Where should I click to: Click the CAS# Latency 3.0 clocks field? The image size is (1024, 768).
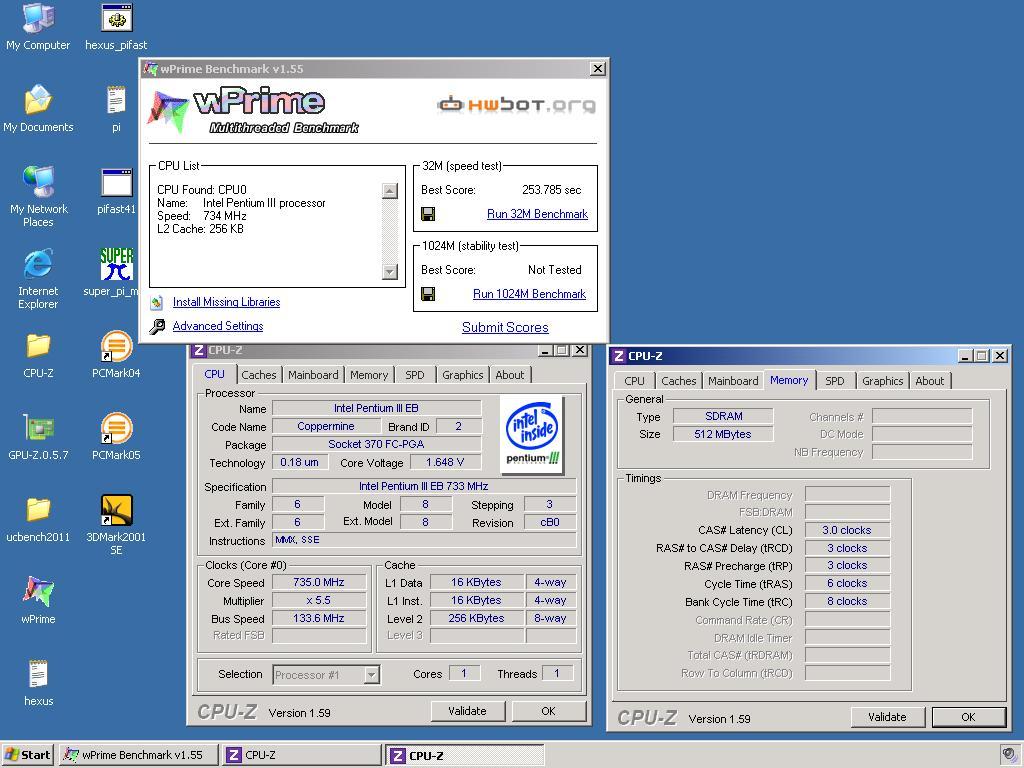point(847,530)
